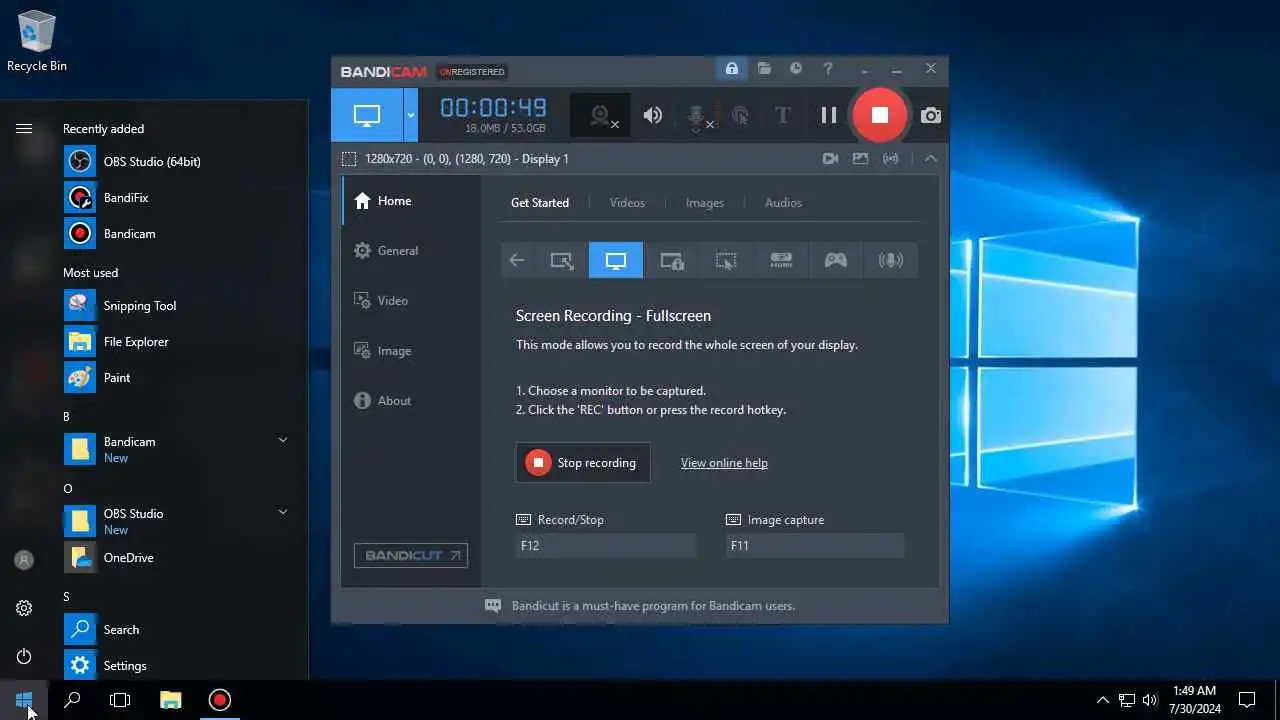Click the Stop recording button
1280x720 pixels.
coord(583,463)
